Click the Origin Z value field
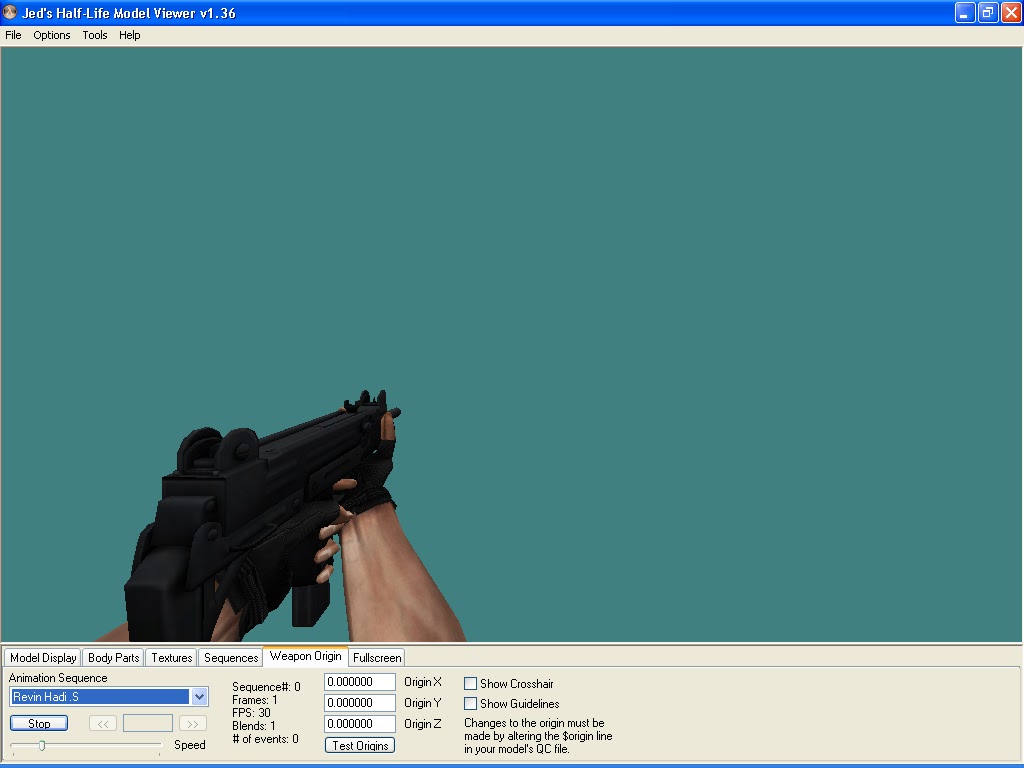The height and width of the screenshot is (768, 1024). pos(360,724)
